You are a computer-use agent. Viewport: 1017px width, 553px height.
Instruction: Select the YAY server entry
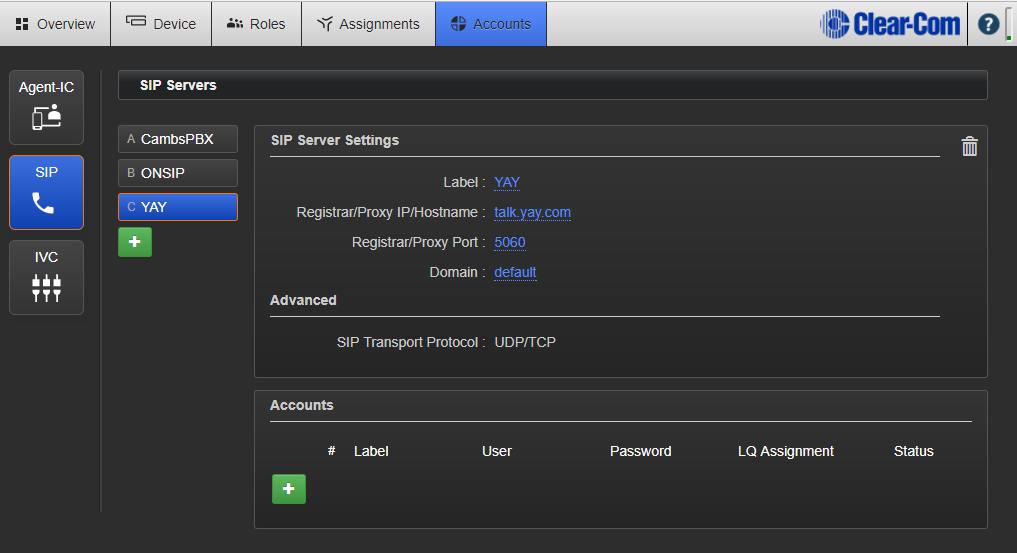[177, 207]
